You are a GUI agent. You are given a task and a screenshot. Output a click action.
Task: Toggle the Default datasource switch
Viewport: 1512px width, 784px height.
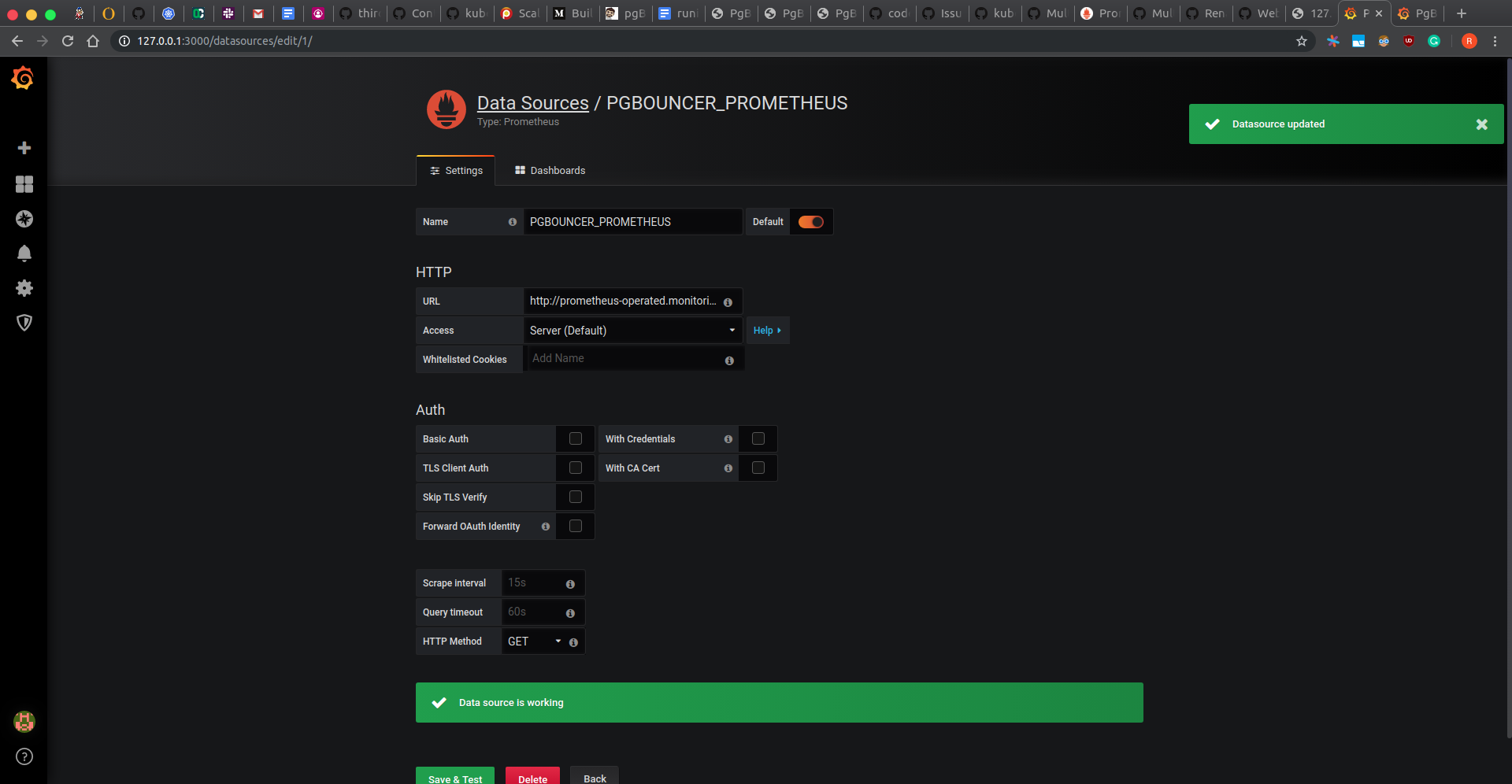pos(811,222)
